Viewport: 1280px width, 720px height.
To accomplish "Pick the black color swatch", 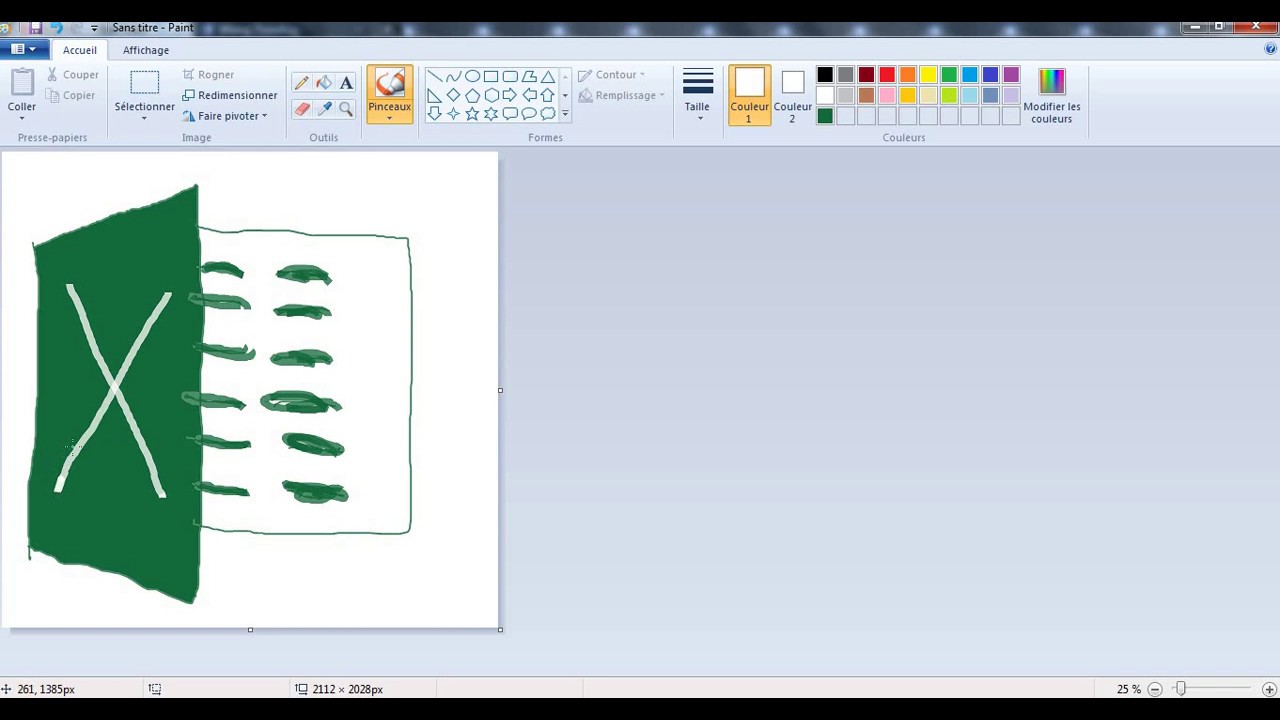I will tap(825, 75).
